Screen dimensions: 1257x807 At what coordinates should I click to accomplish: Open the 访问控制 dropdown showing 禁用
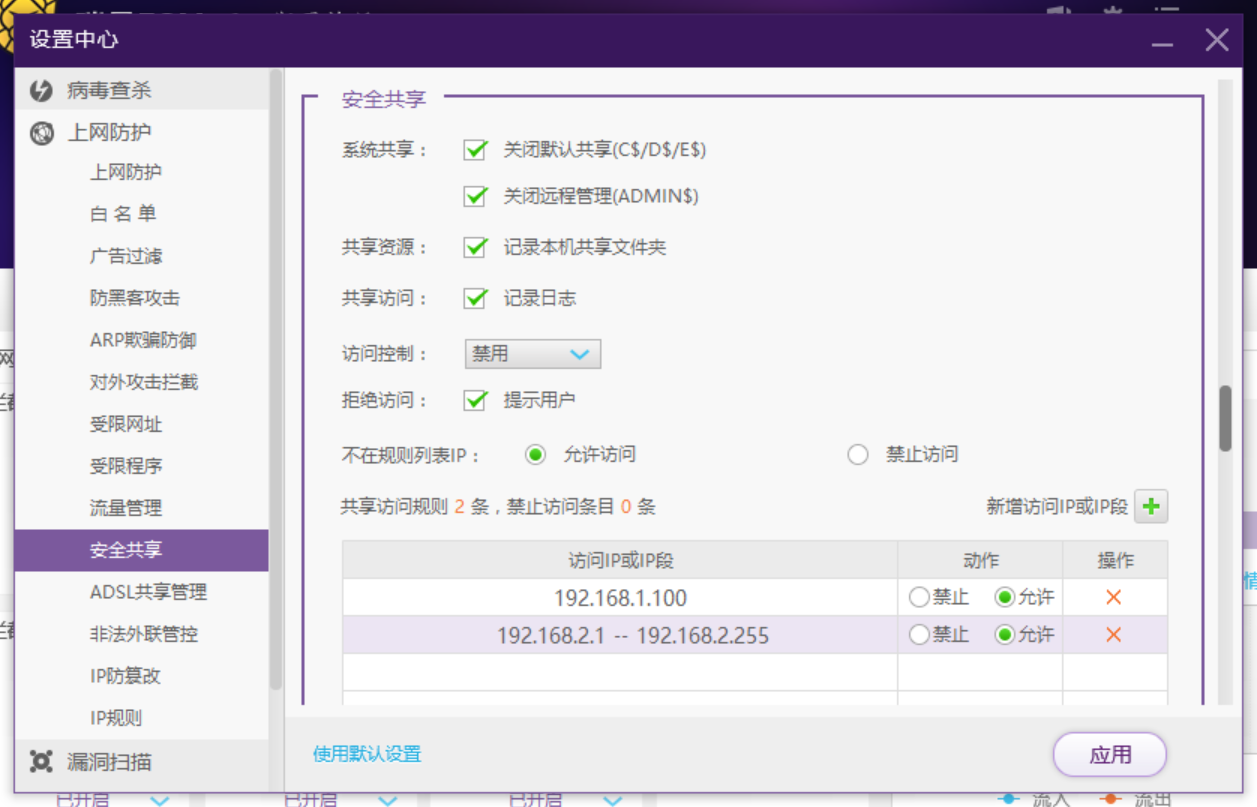click(533, 354)
